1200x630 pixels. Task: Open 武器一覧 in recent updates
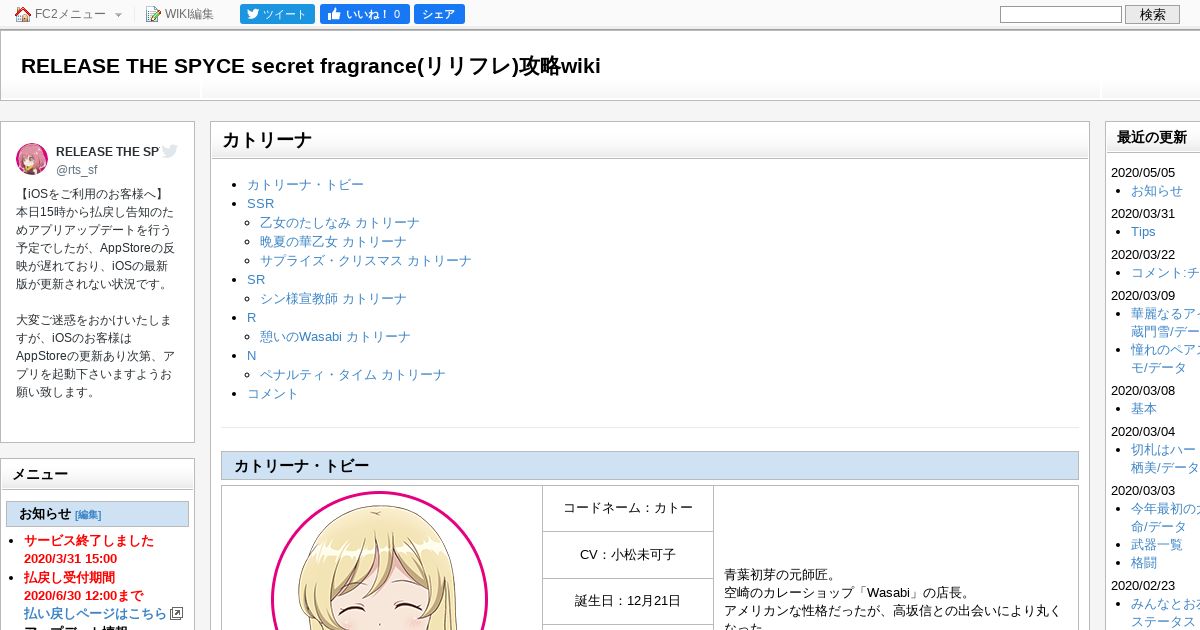pos(1157,545)
